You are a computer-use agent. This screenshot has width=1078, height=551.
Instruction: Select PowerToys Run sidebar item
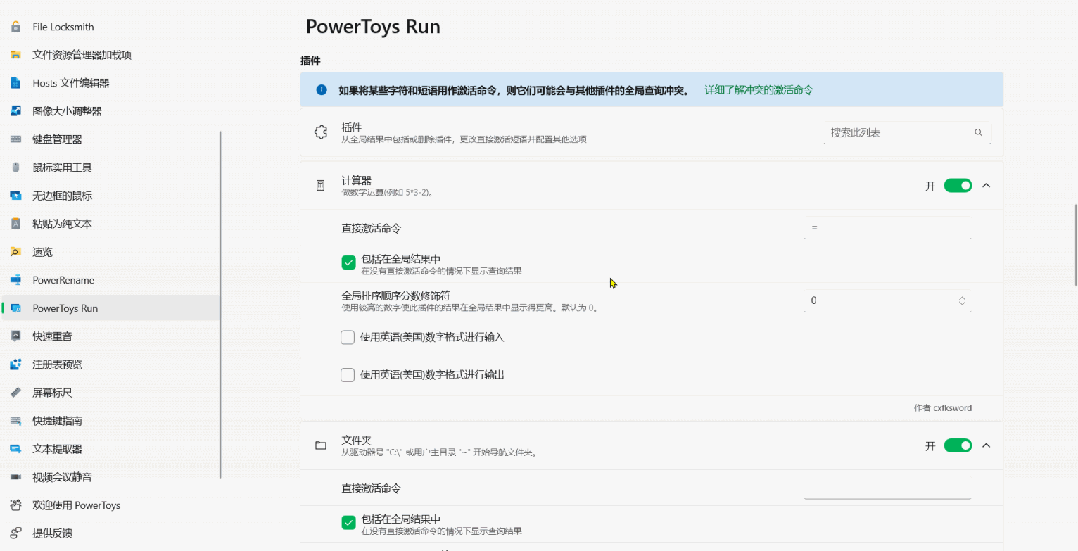(x=110, y=309)
